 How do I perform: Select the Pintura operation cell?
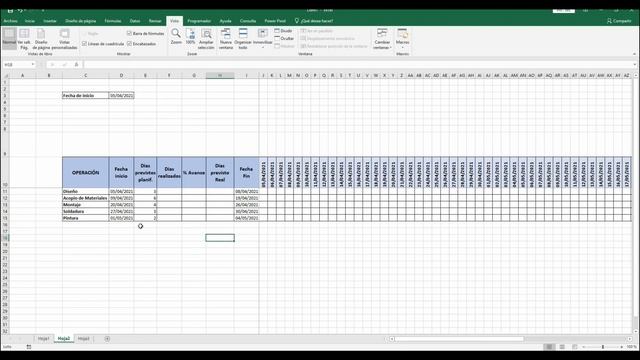pos(86,218)
